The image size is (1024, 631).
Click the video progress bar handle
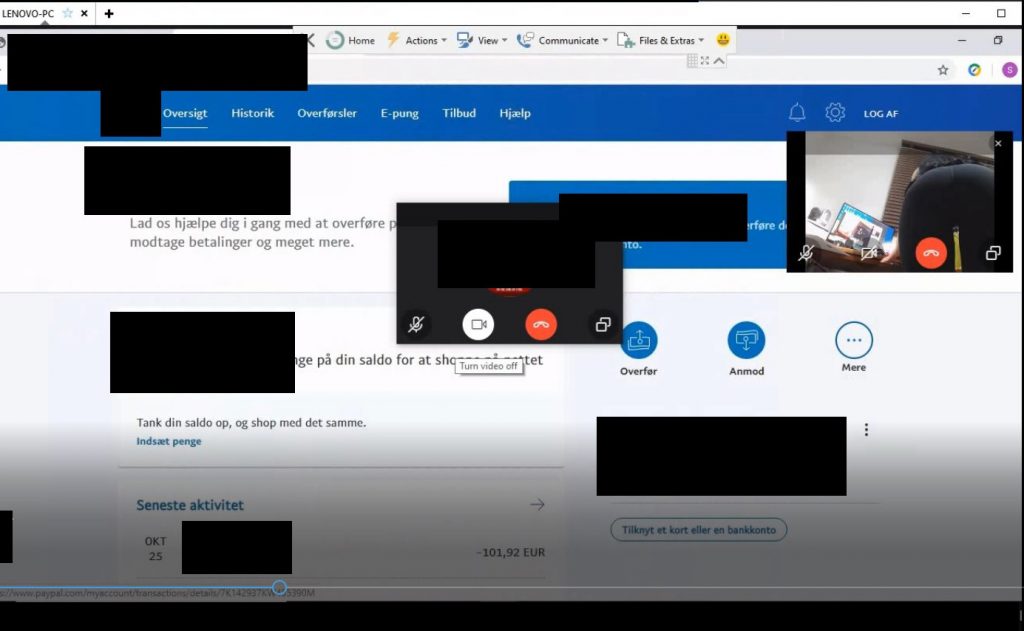click(280, 587)
